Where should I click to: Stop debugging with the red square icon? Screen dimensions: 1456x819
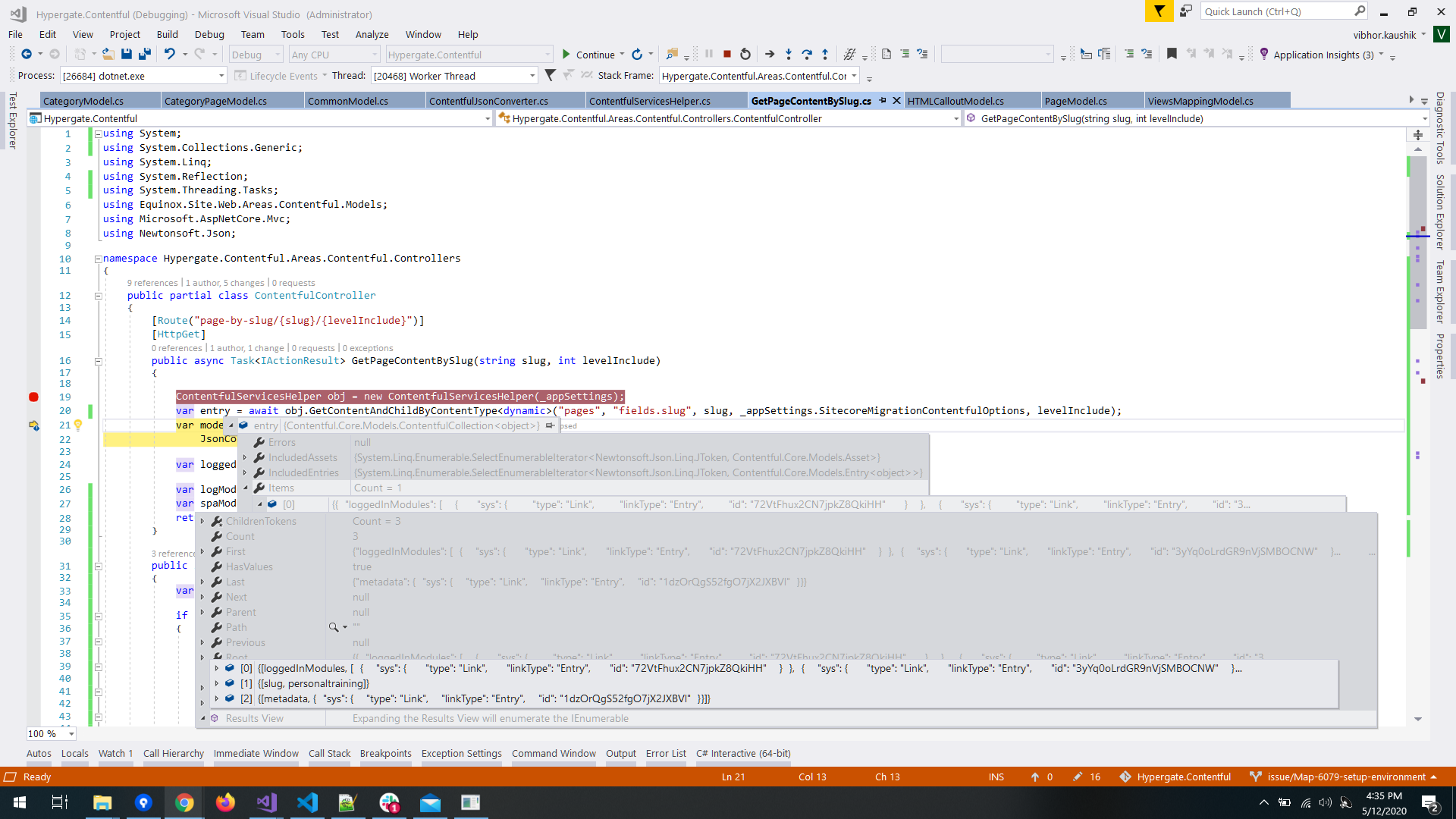(726, 54)
